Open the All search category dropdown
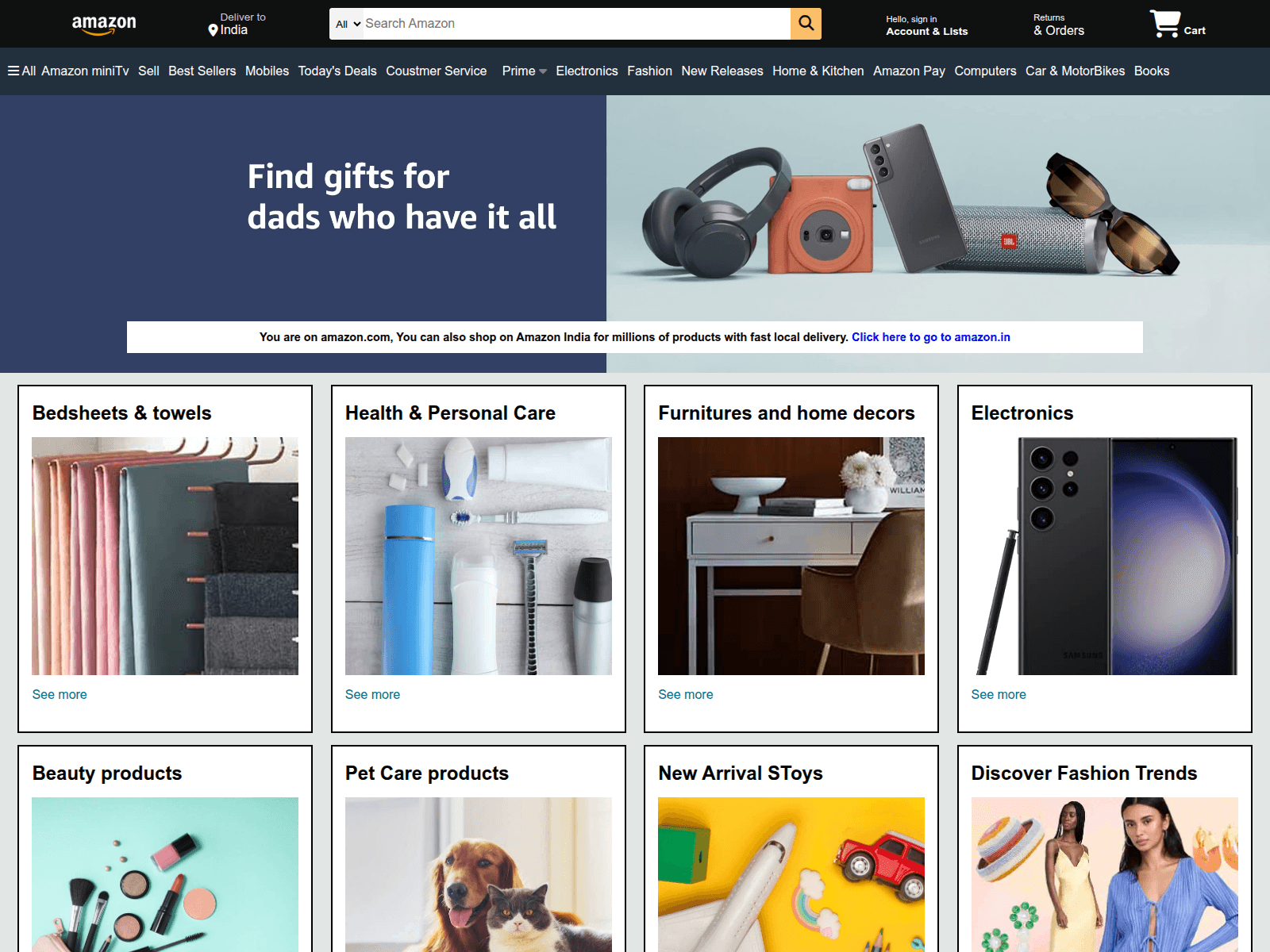The image size is (1270, 952). 348,24
